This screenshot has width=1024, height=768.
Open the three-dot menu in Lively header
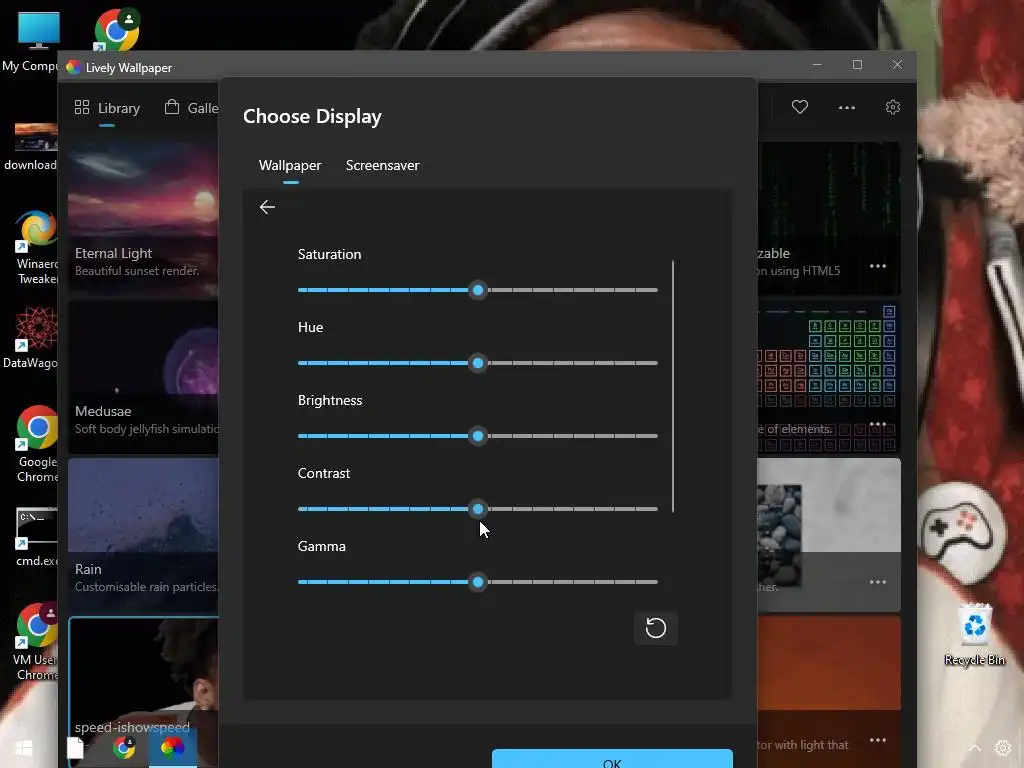click(846, 108)
